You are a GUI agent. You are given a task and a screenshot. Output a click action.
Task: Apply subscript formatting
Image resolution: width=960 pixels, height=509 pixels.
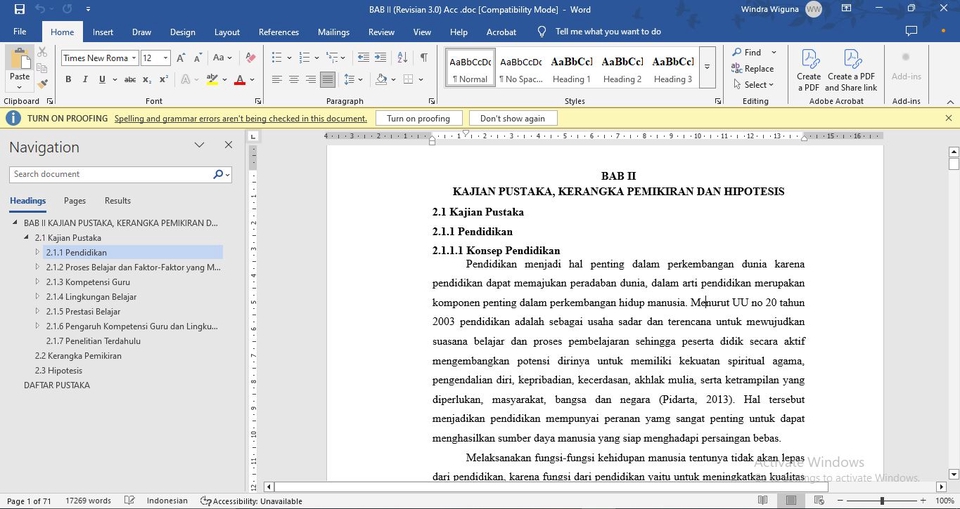(147, 80)
